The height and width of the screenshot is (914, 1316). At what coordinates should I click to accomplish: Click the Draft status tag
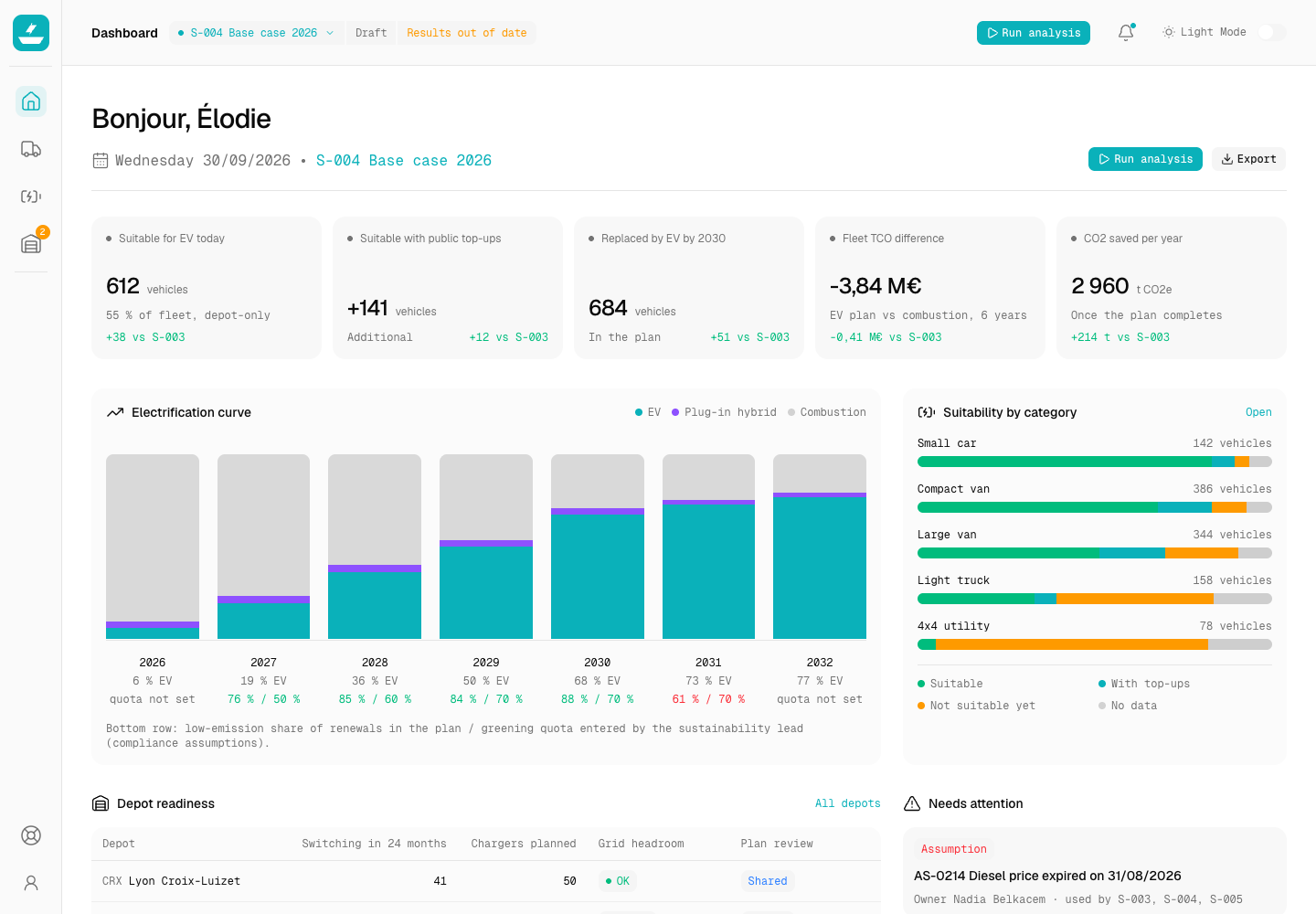(371, 33)
